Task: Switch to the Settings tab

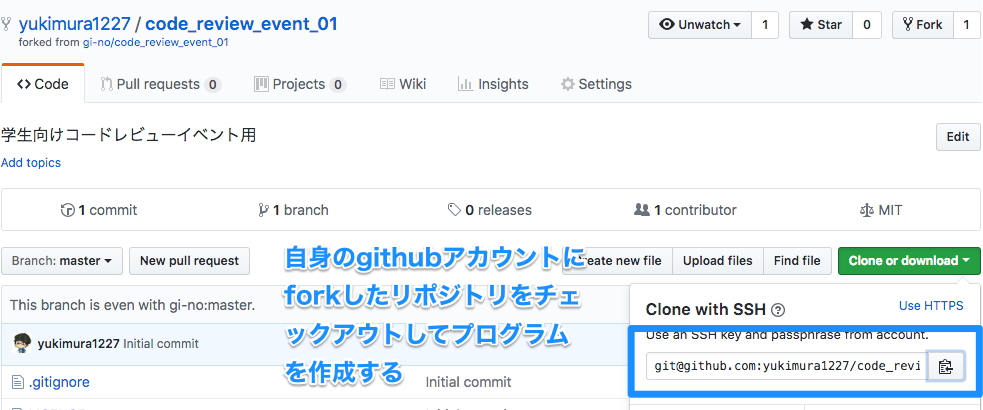Action: click(x=596, y=84)
